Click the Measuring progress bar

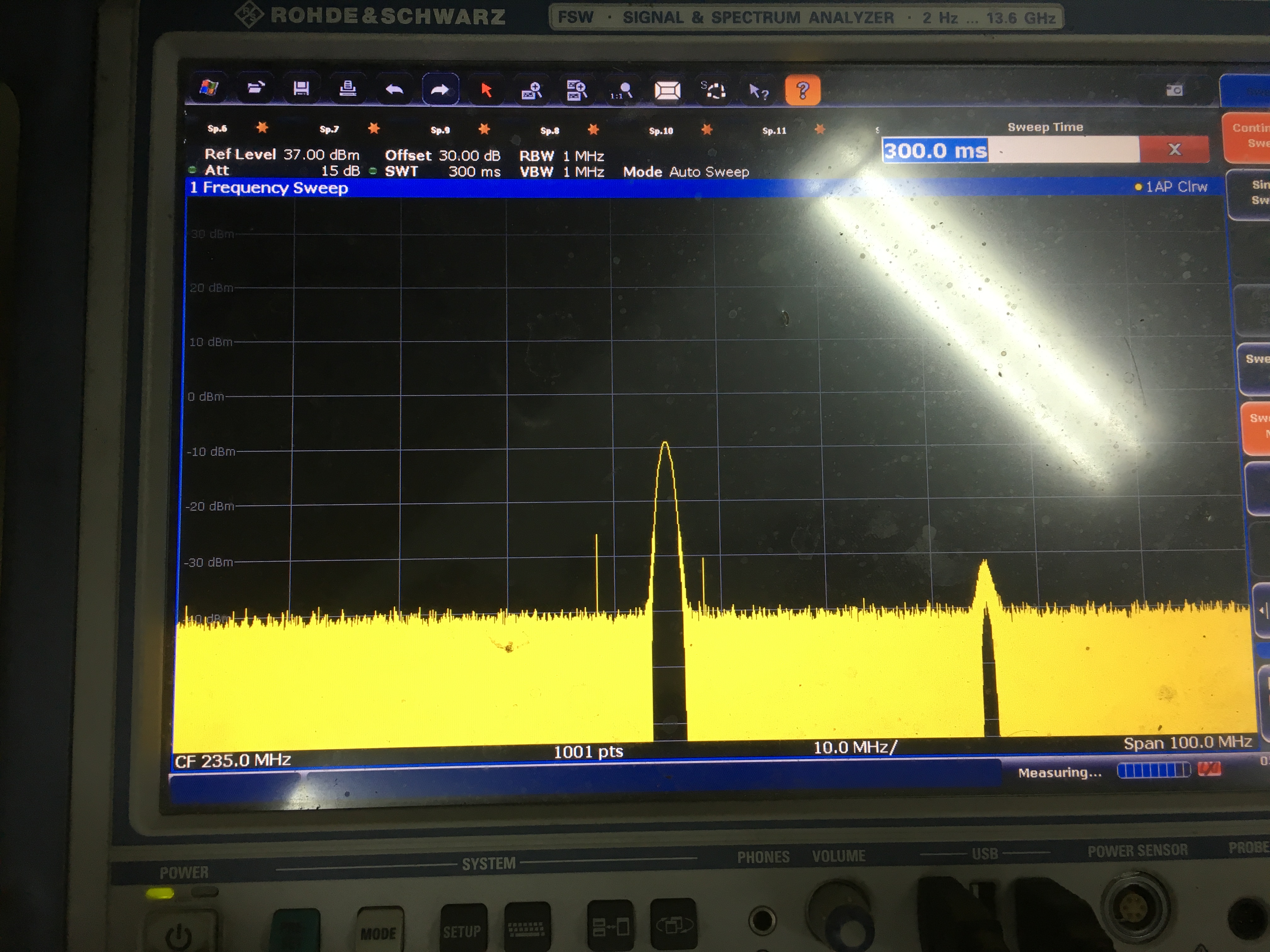pos(1153,771)
